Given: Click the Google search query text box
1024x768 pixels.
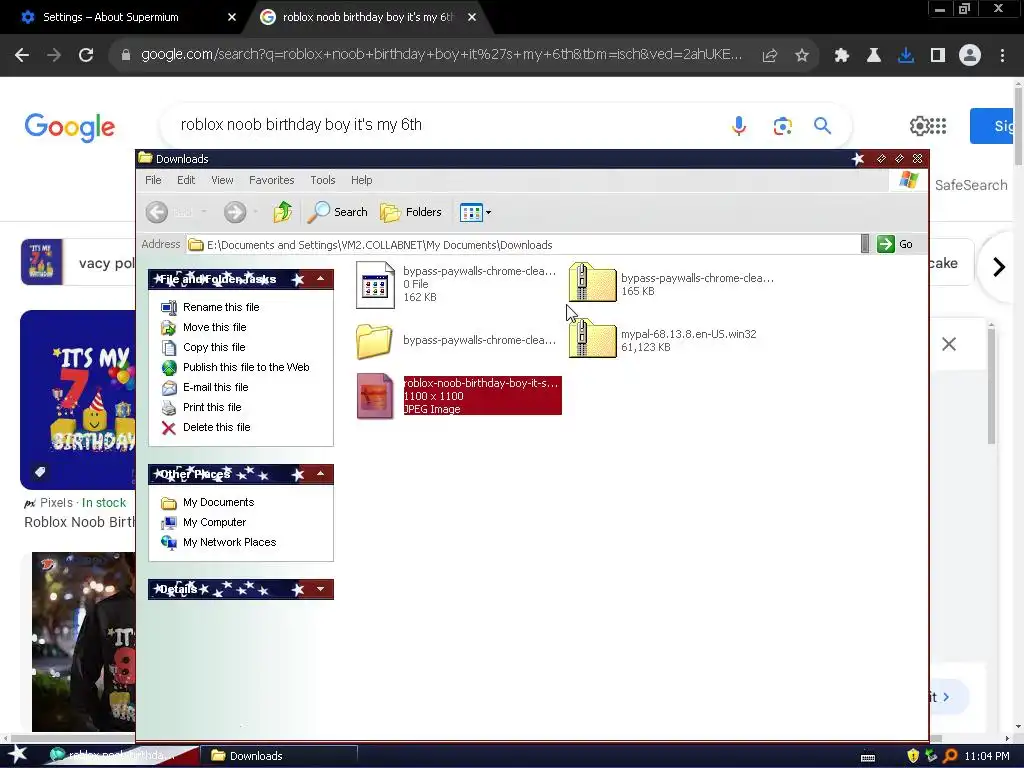Looking at the screenshot, I should coord(444,125).
